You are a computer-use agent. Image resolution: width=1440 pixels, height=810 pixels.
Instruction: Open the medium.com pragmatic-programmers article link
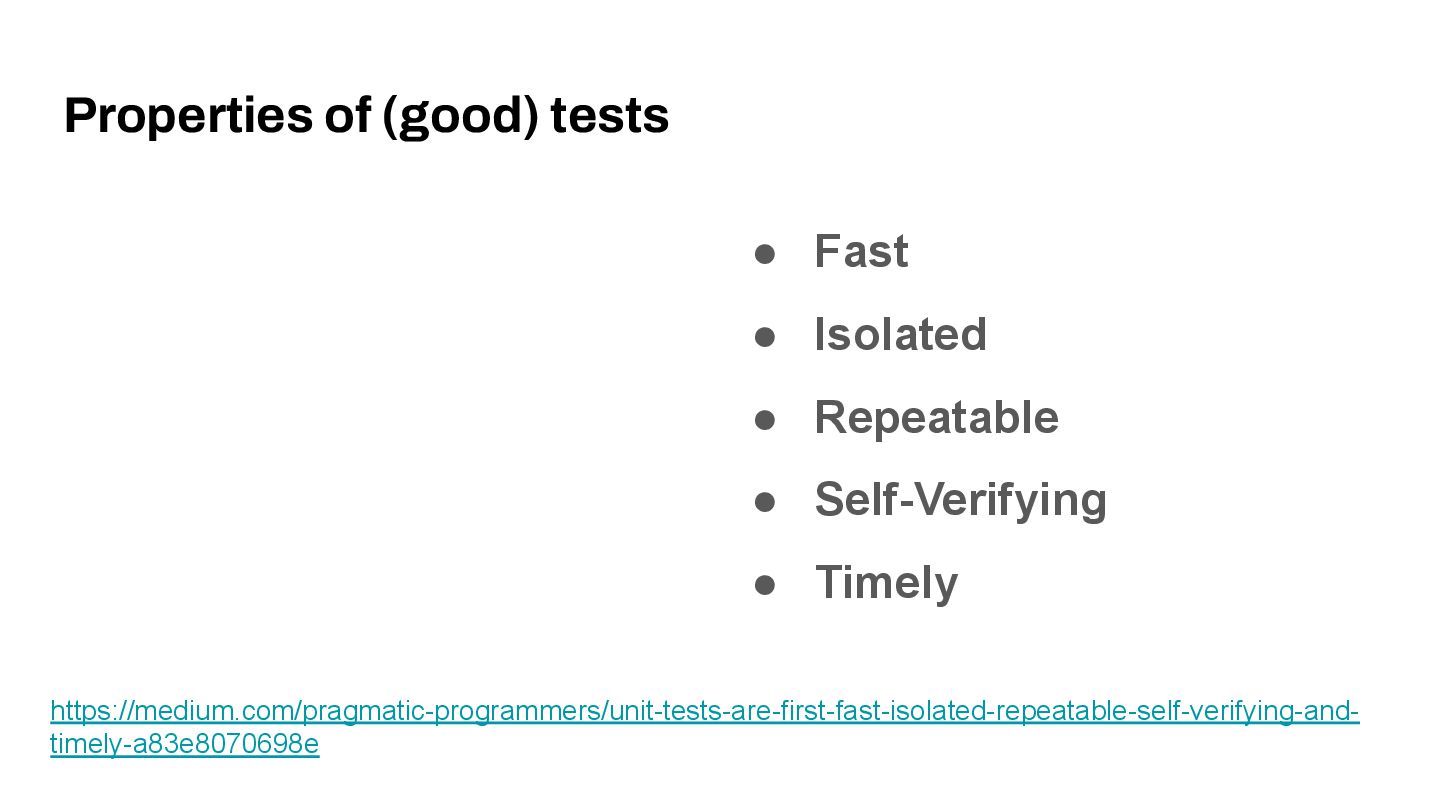(704, 712)
